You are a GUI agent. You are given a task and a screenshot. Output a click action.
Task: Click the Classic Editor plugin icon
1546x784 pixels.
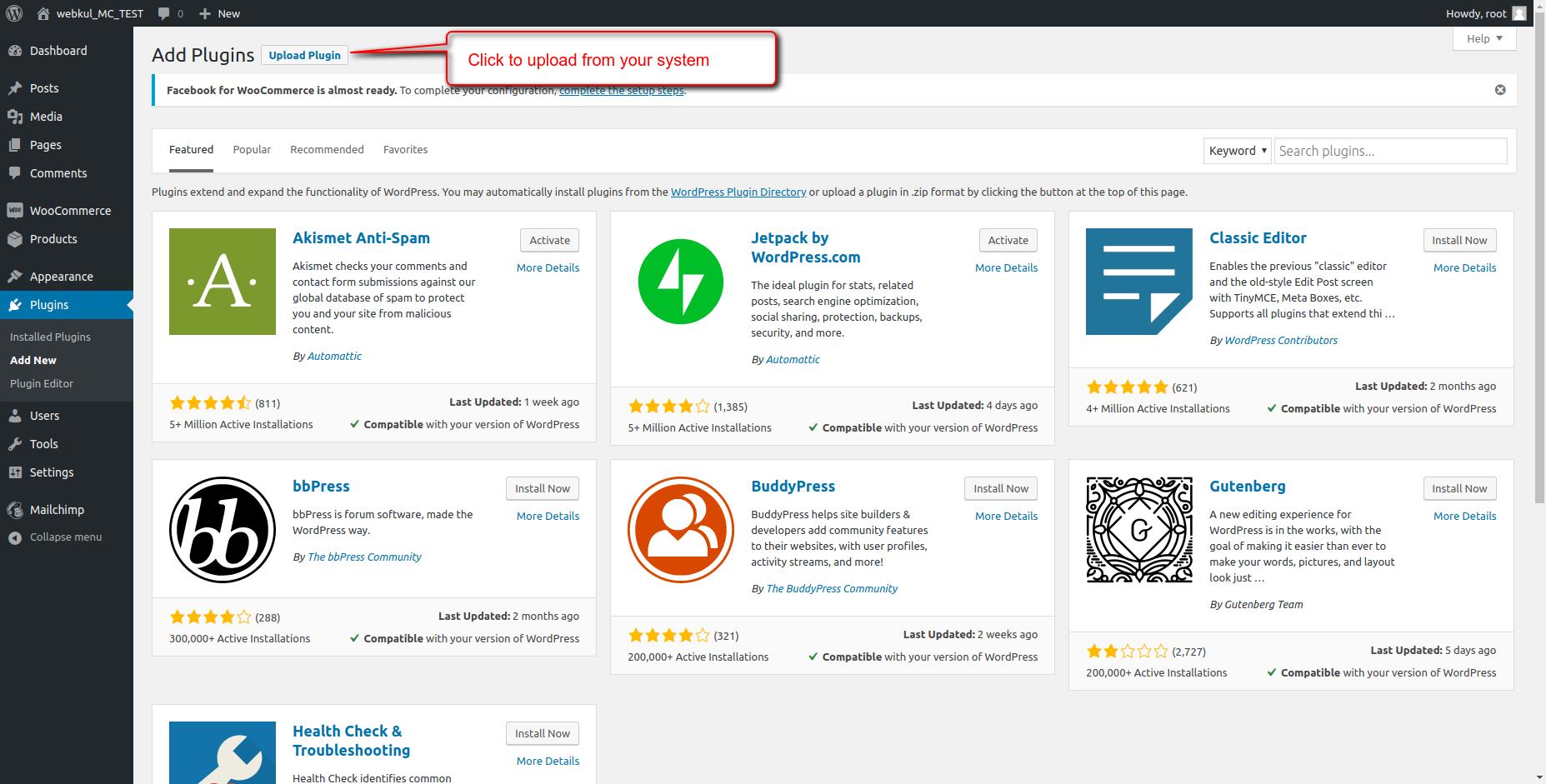click(x=1138, y=282)
